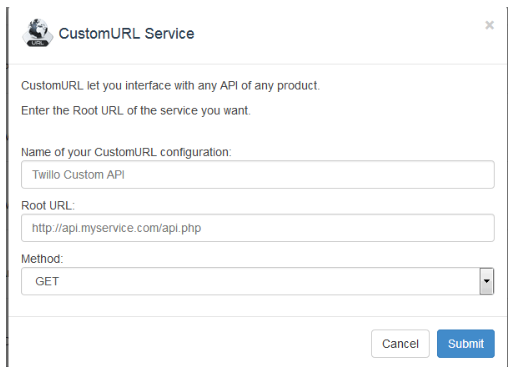Image resolution: width=522 pixels, height=384 pixels.
Task: Expand the Method list using its arrow
Action: click(x=487, y=281)
